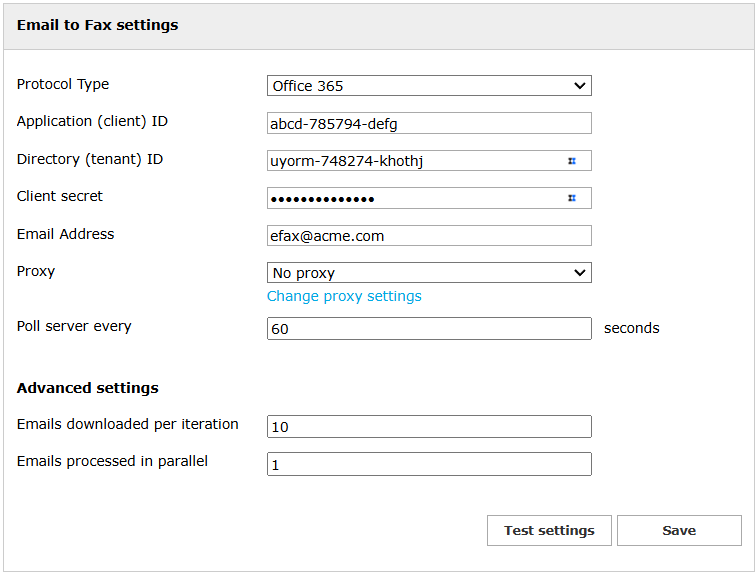Click the Change proxy settings link

[344, 296]
